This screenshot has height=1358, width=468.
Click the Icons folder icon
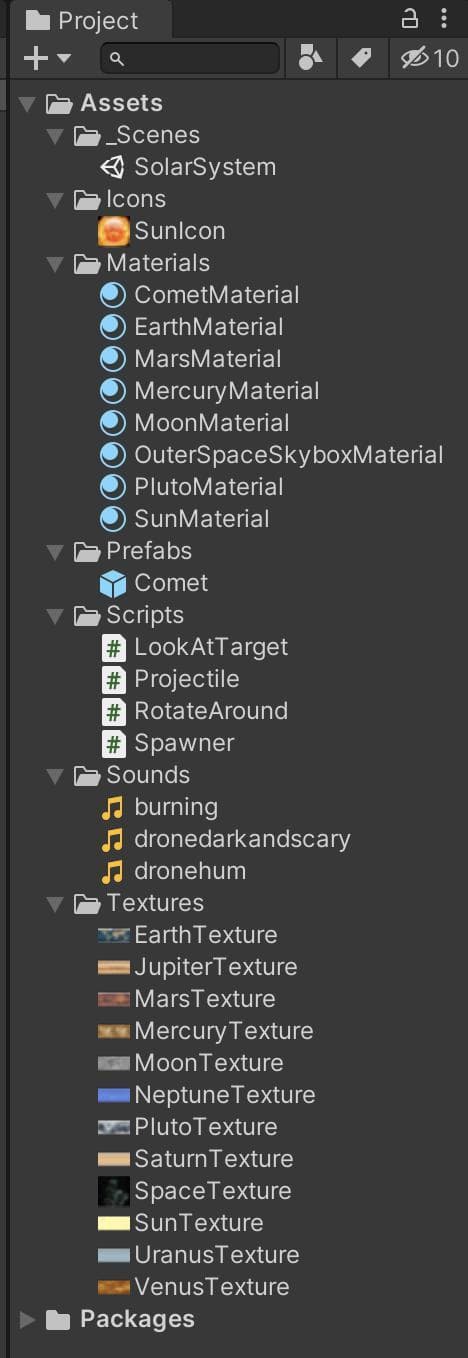[87, 199]
